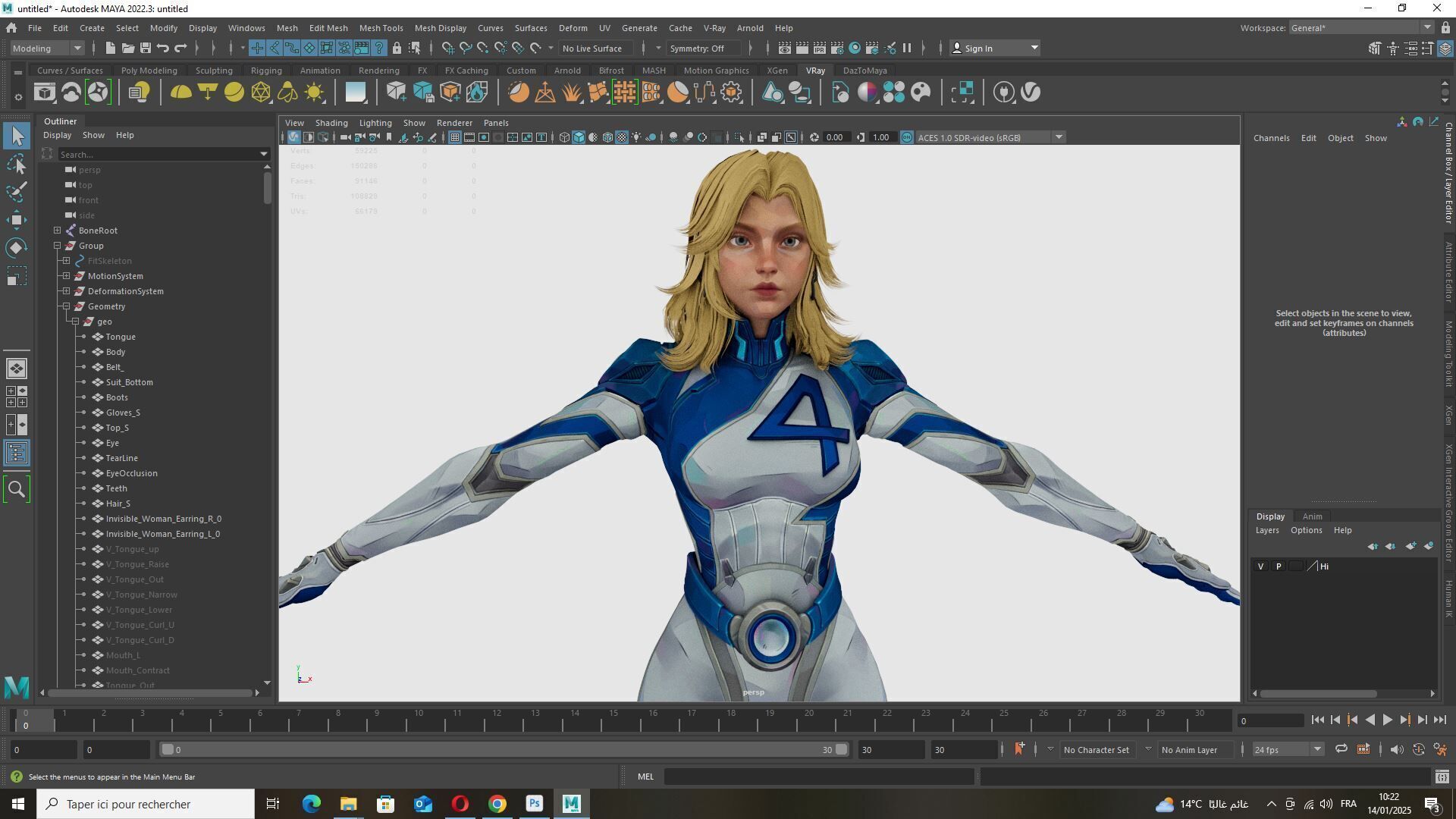1456x819 pixels.
Task: Expand the BoneRoot node
Action: [x=58, y=231]
